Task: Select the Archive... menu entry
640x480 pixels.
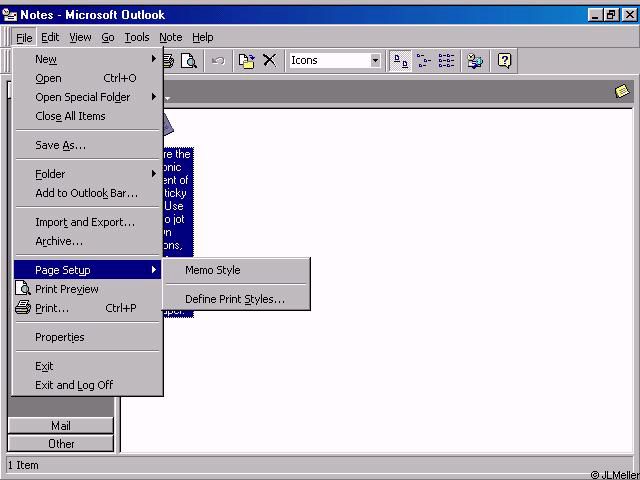Action: 87,241
